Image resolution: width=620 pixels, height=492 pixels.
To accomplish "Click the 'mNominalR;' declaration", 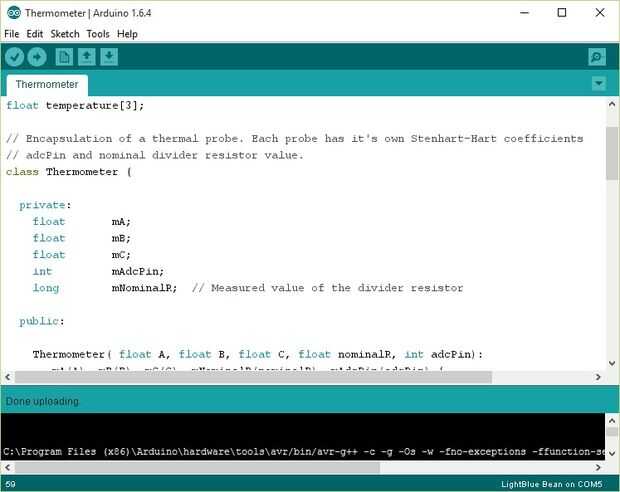I will click(x=144, y=288).
